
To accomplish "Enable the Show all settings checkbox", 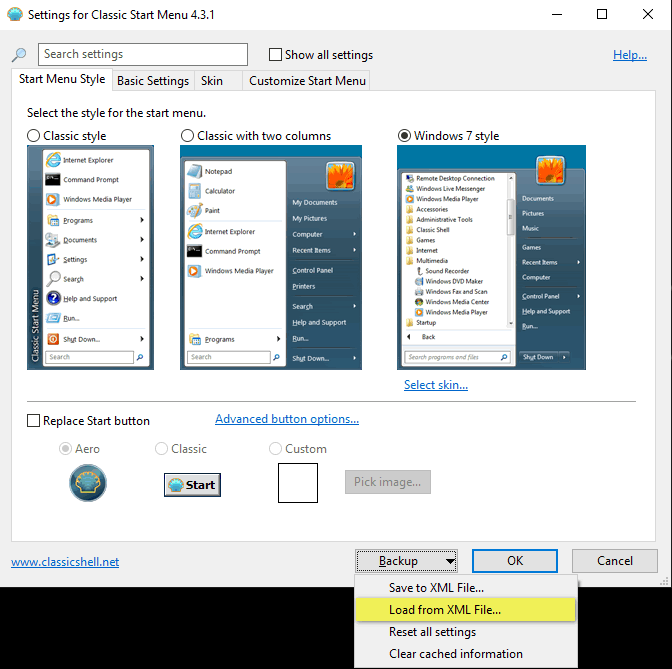I will click(275, 54).
